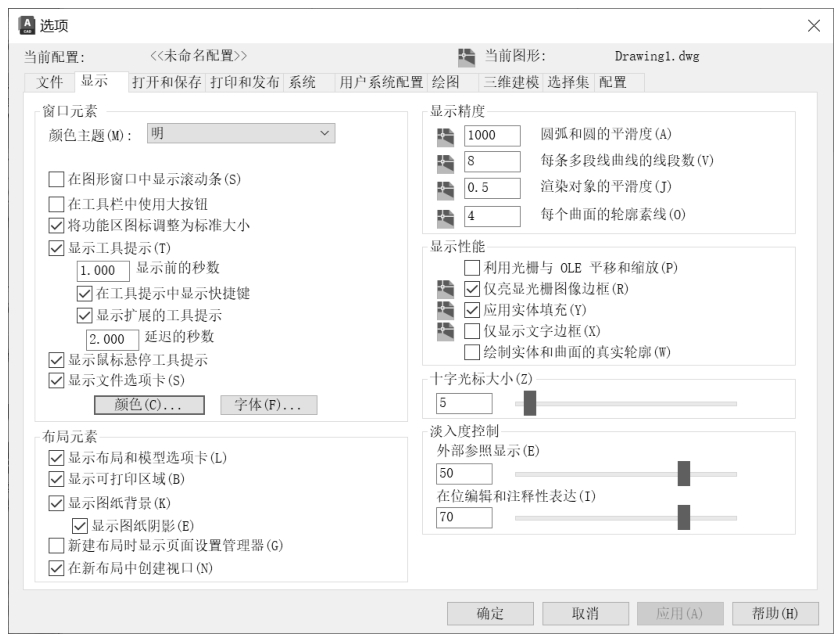Click the 十字光标大小 value field with 5
The image size is (838, 638).
pyautogui.click(x=464, y=403)
